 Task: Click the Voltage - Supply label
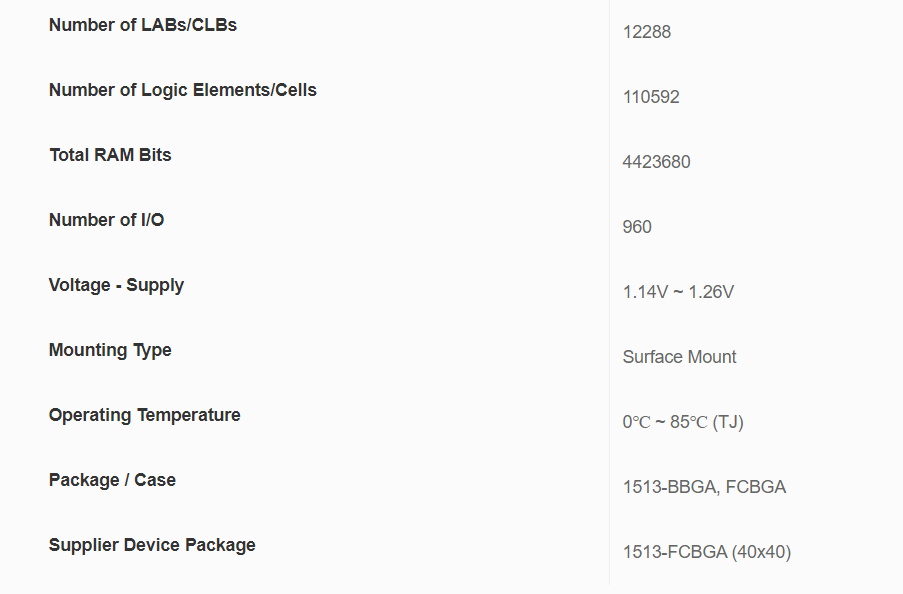tap(116, 285)
